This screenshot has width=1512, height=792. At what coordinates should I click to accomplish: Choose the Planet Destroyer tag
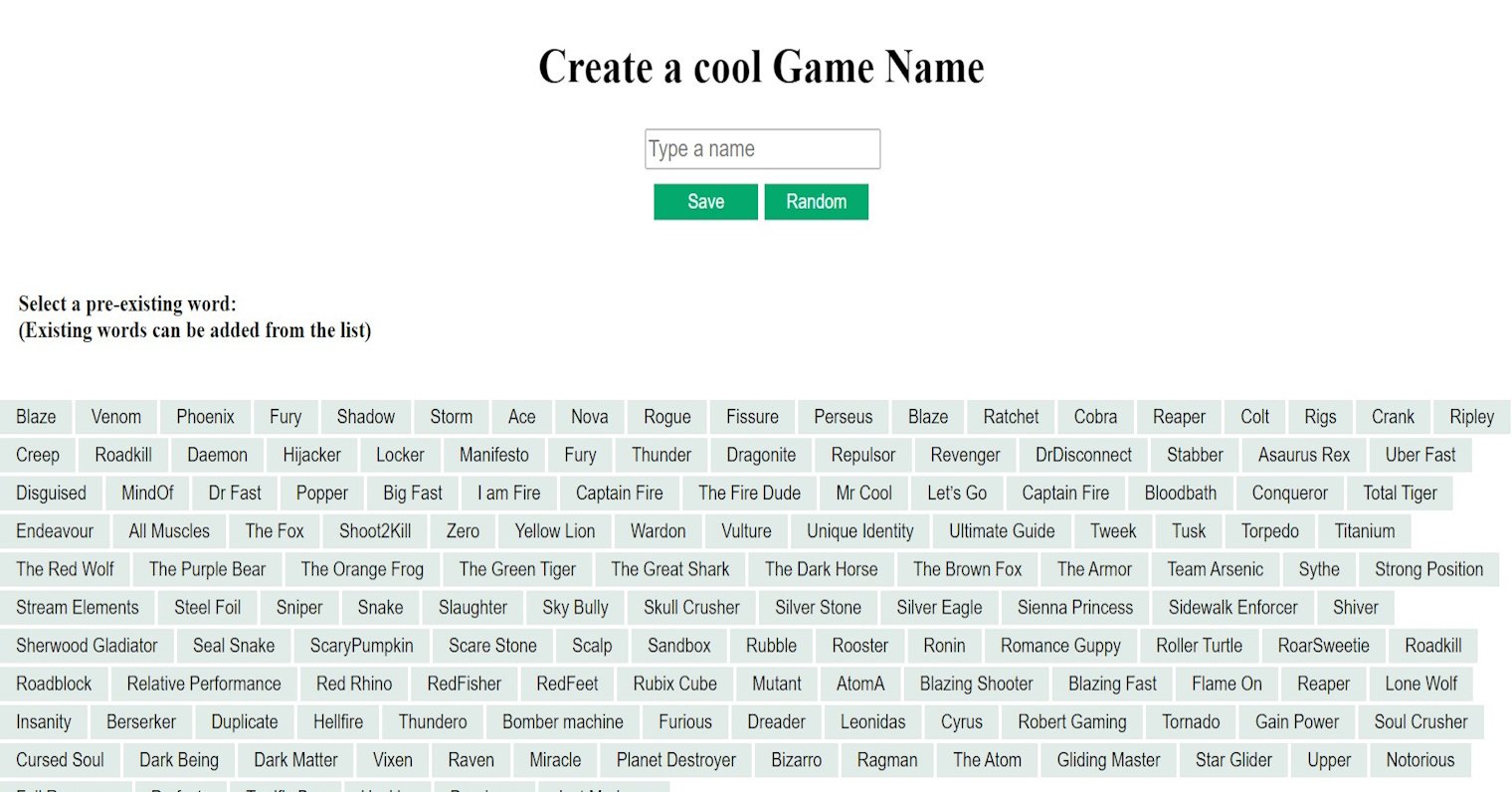[675, 760]
